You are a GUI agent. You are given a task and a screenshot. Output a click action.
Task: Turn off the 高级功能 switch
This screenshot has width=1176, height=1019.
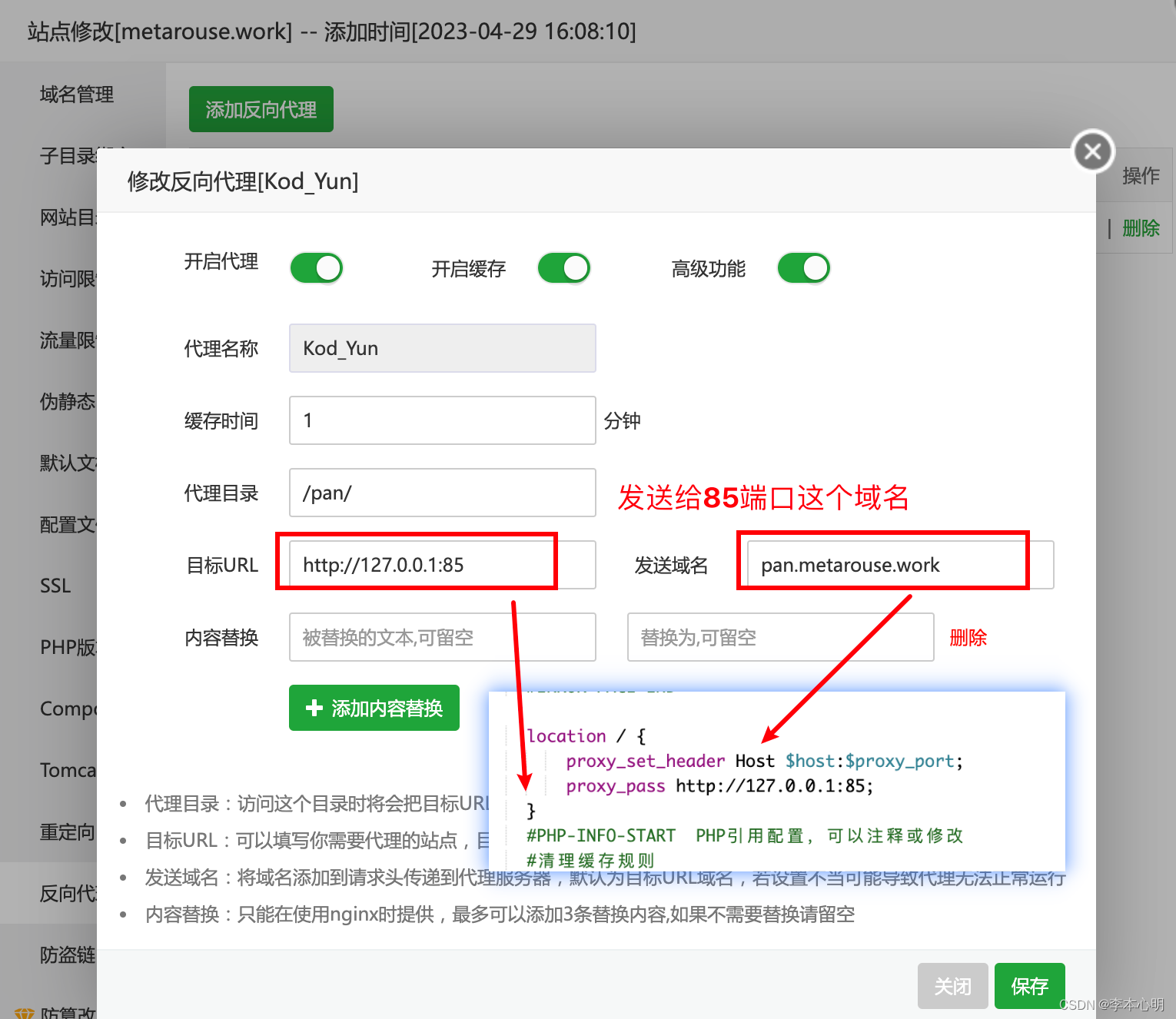(x=803, y=268)
